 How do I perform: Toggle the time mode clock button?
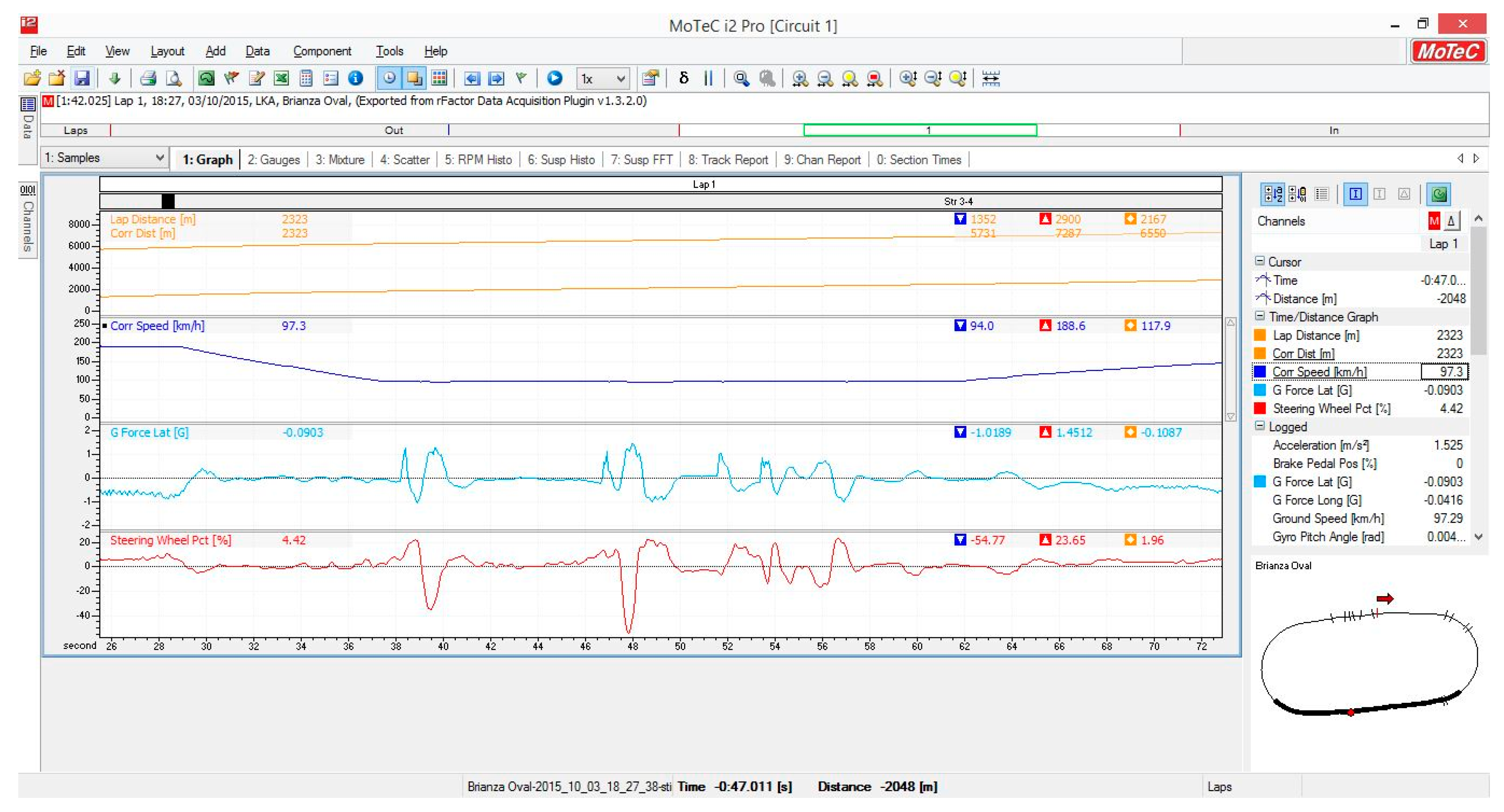coord(389,78)
